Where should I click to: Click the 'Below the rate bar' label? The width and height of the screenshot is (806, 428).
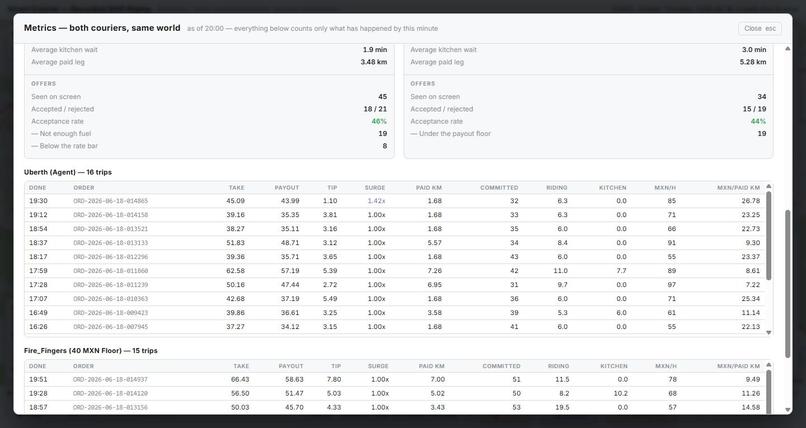coord(65,146)
